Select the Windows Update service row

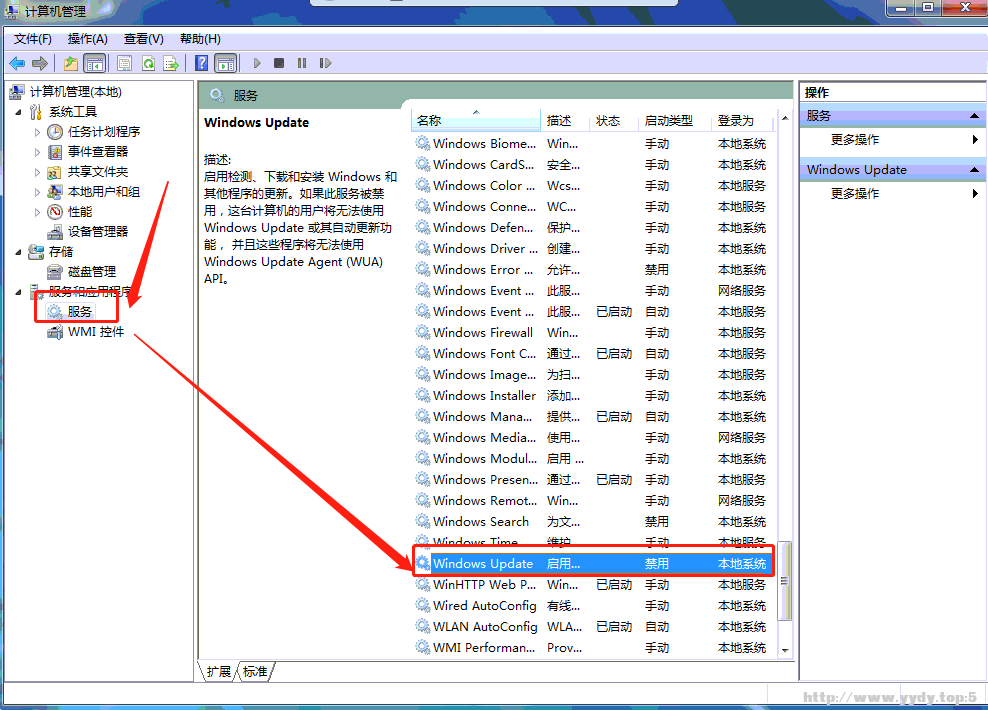(594, 563)
